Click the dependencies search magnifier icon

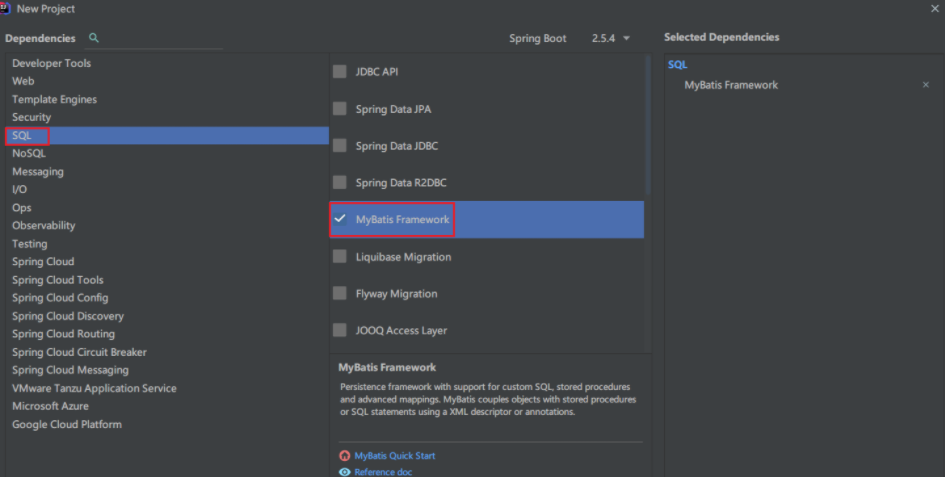94,38
